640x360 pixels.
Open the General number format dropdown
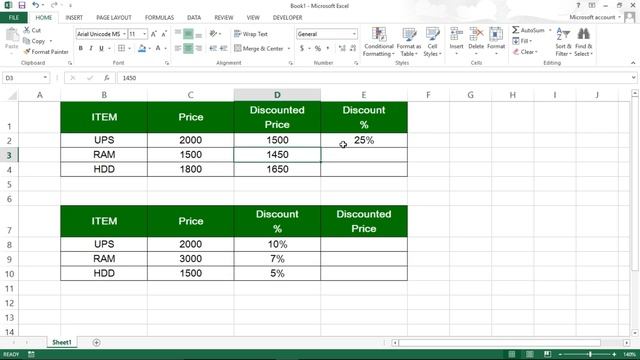pyautogui.click(x=354, y=34)
